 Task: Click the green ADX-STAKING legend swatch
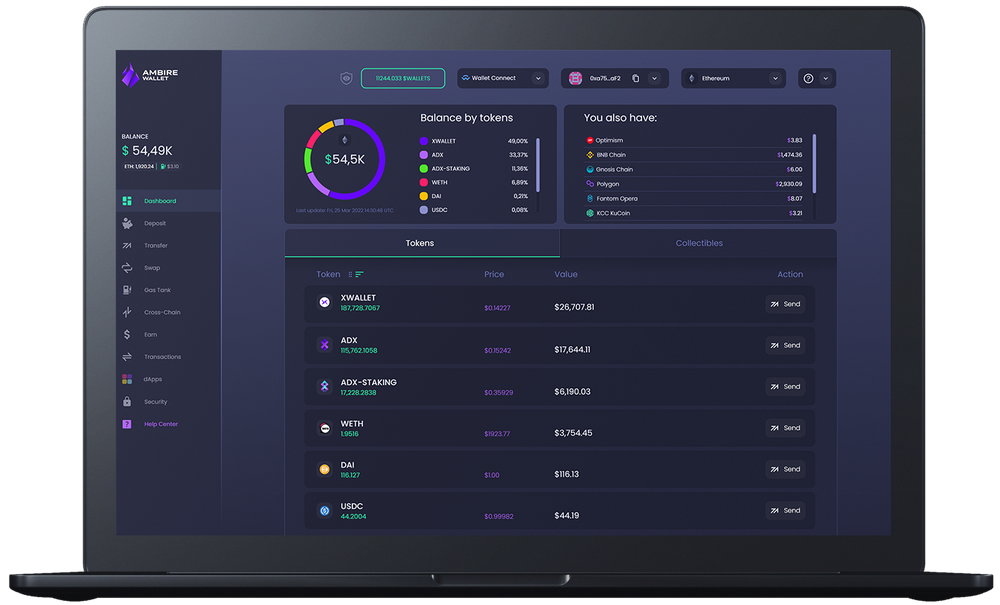[x=423, y=168]
